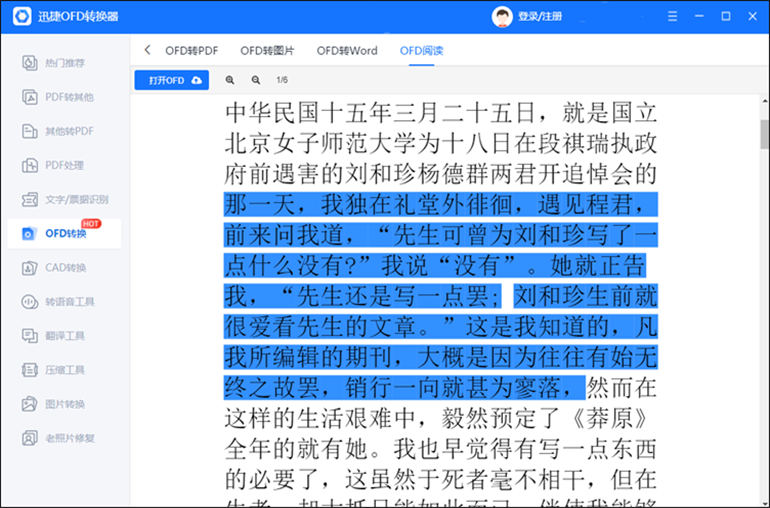The height and width of the screenshot is (508, 770).
Task: Click the user avatar icon
Action: 502,17
